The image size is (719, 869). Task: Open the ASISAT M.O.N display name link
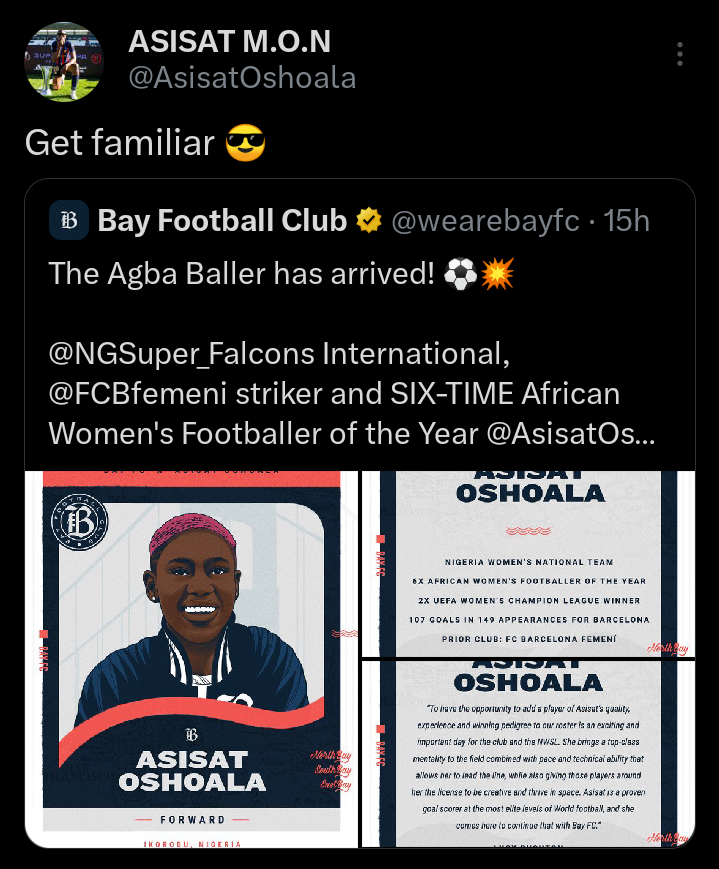pos(229,42)
